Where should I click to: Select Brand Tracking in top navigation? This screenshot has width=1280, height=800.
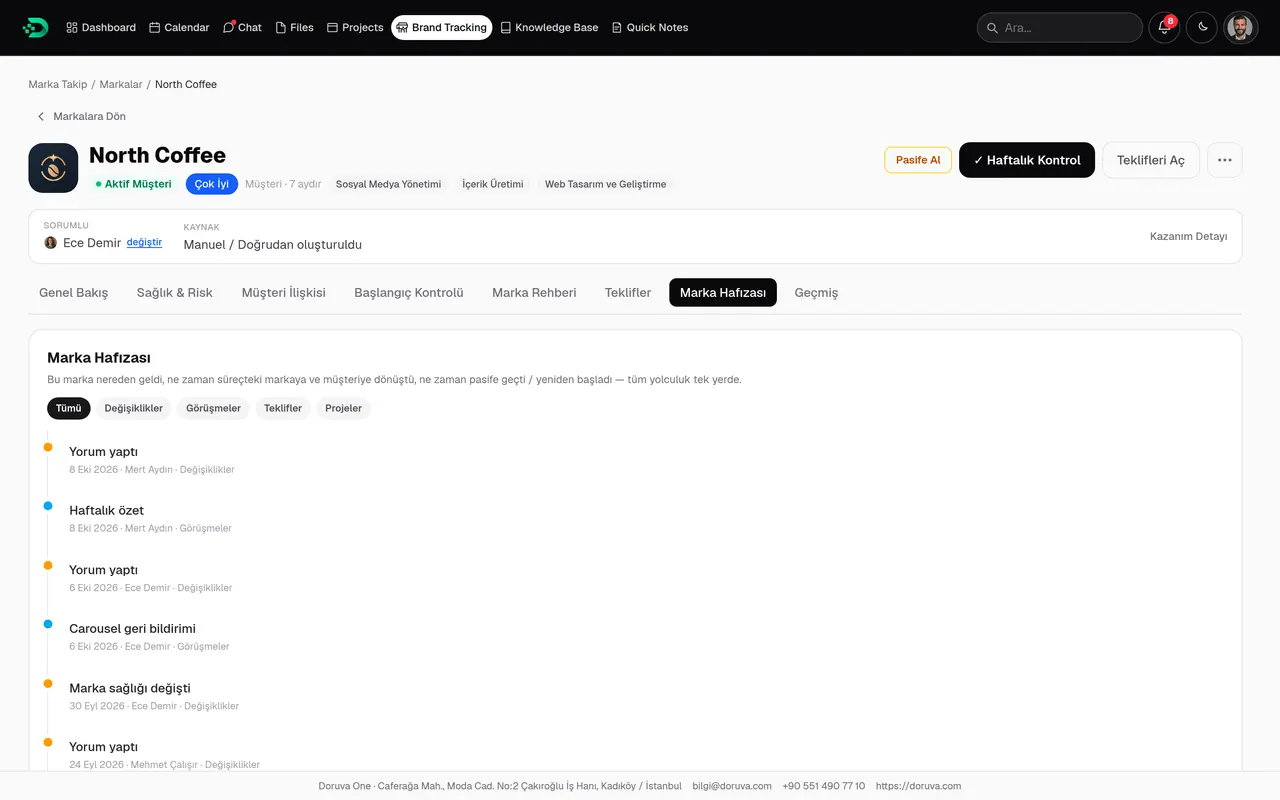(x=442, y=28)
